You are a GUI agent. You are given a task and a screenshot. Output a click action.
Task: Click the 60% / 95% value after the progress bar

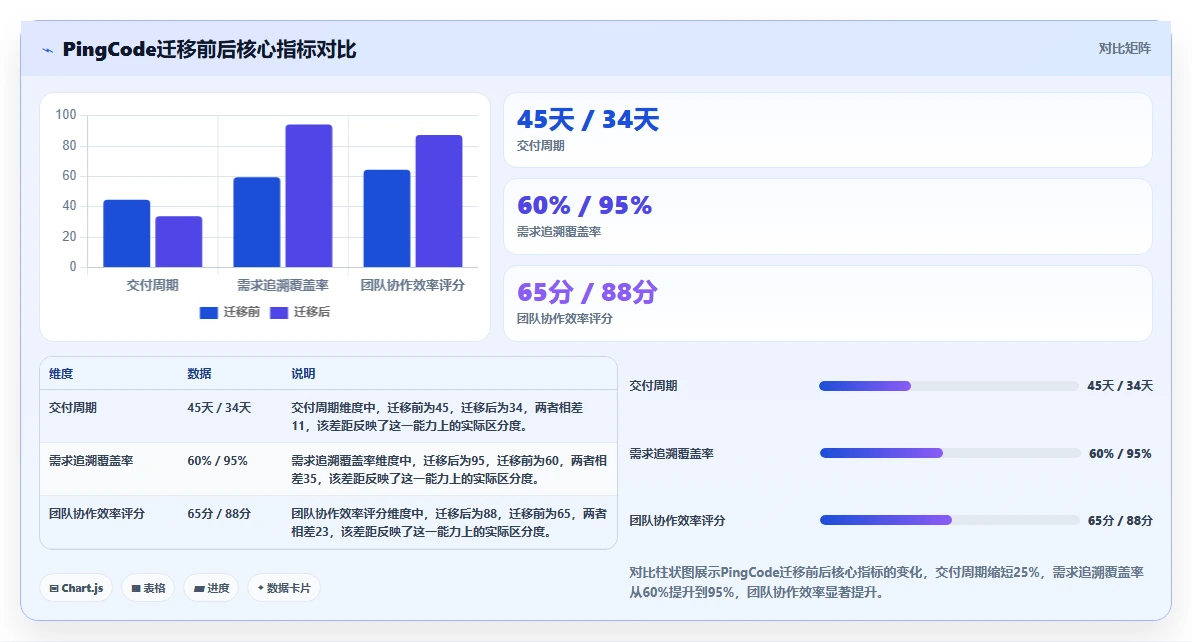(1121, 454)
